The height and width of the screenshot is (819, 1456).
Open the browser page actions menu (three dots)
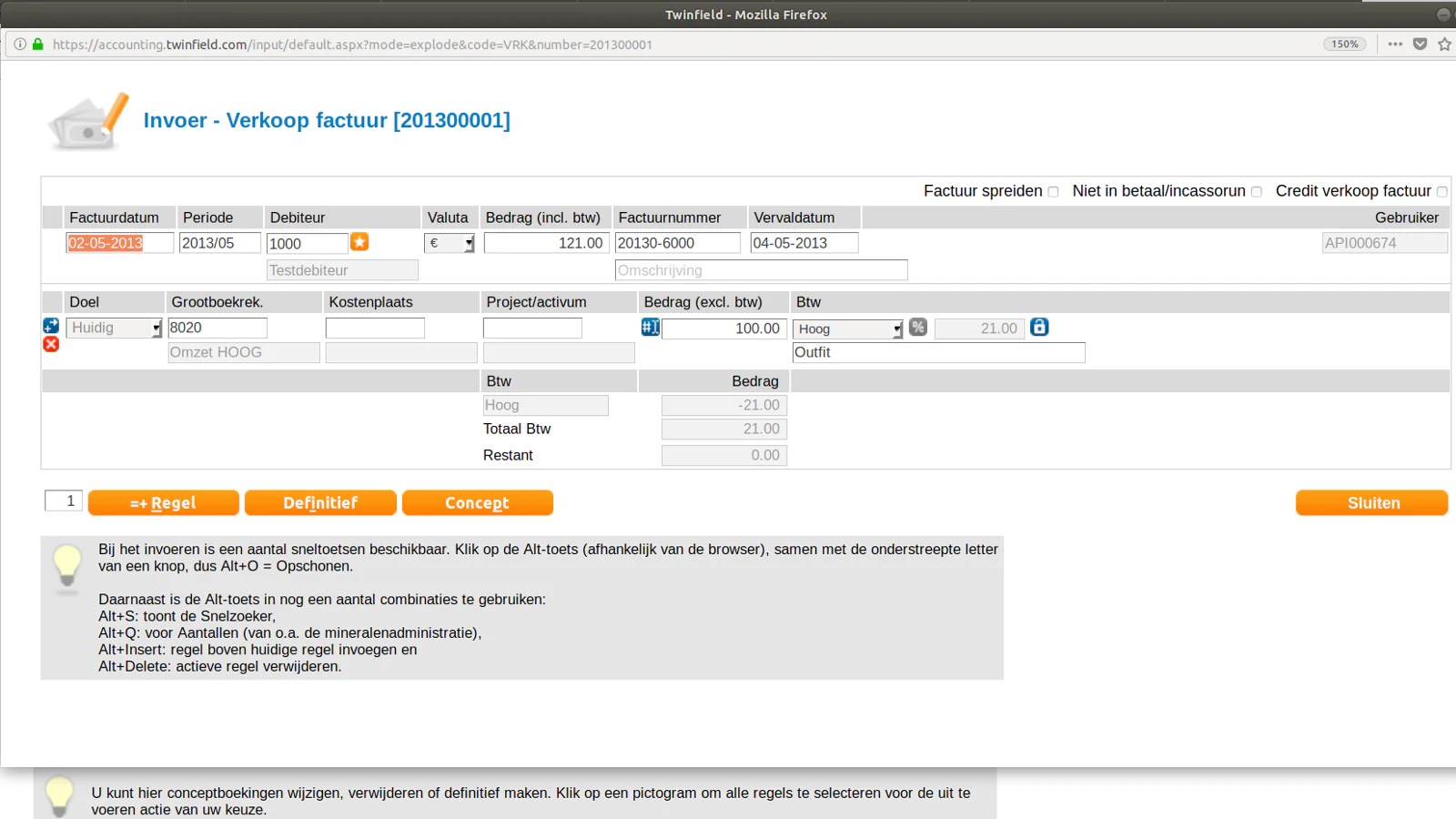(x=1395, y=44)
